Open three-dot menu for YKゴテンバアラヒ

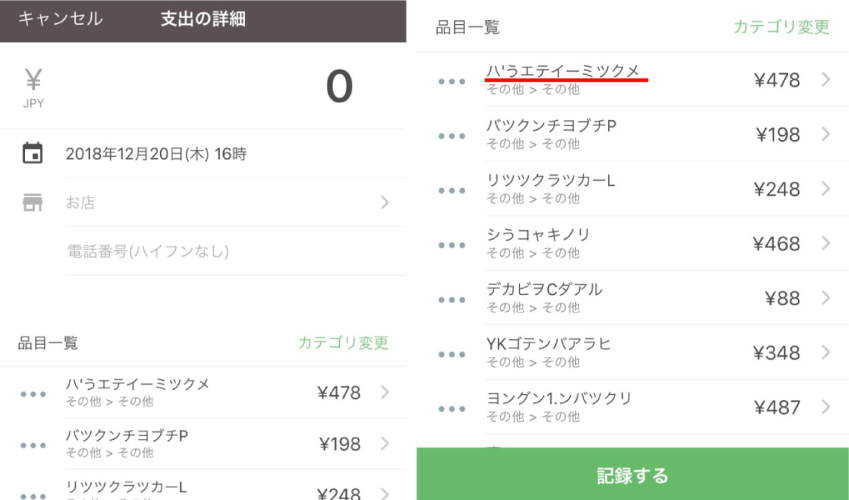click(452, 354)
